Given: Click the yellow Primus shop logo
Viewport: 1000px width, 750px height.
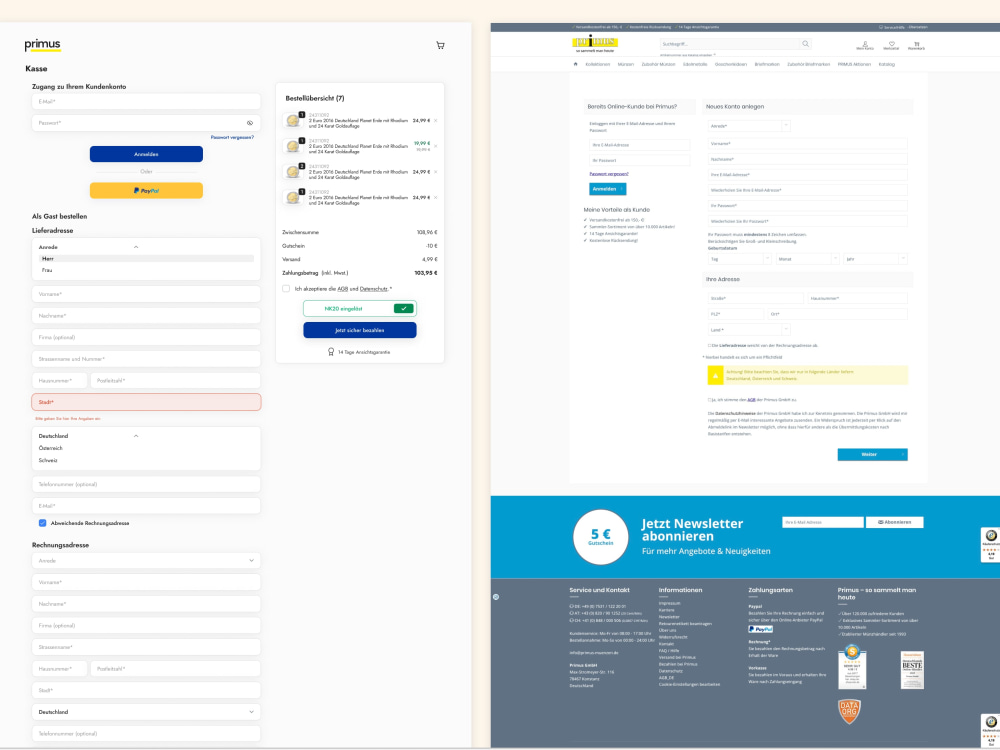Looking at the screenshot, I should 594,44.
